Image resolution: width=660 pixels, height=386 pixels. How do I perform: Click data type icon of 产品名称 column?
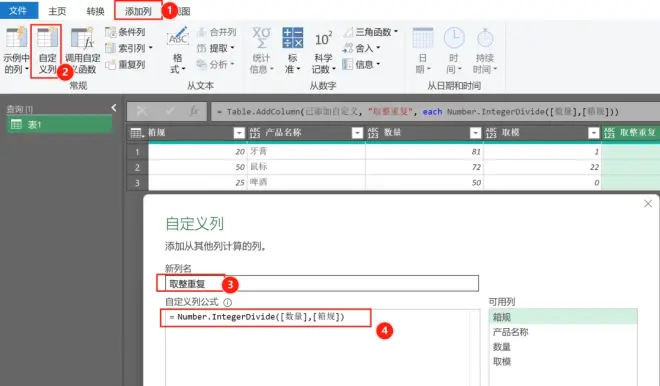tap(255, 133)
